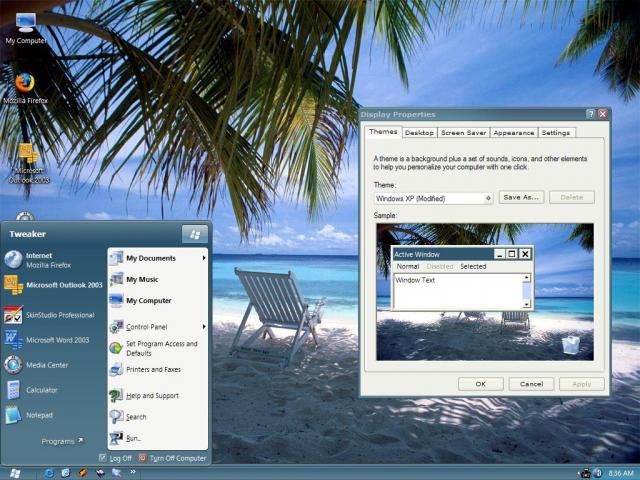Screen dimensions: 640x480
Task: Click Apply in Display Properties
Action: tap(581, 384)
